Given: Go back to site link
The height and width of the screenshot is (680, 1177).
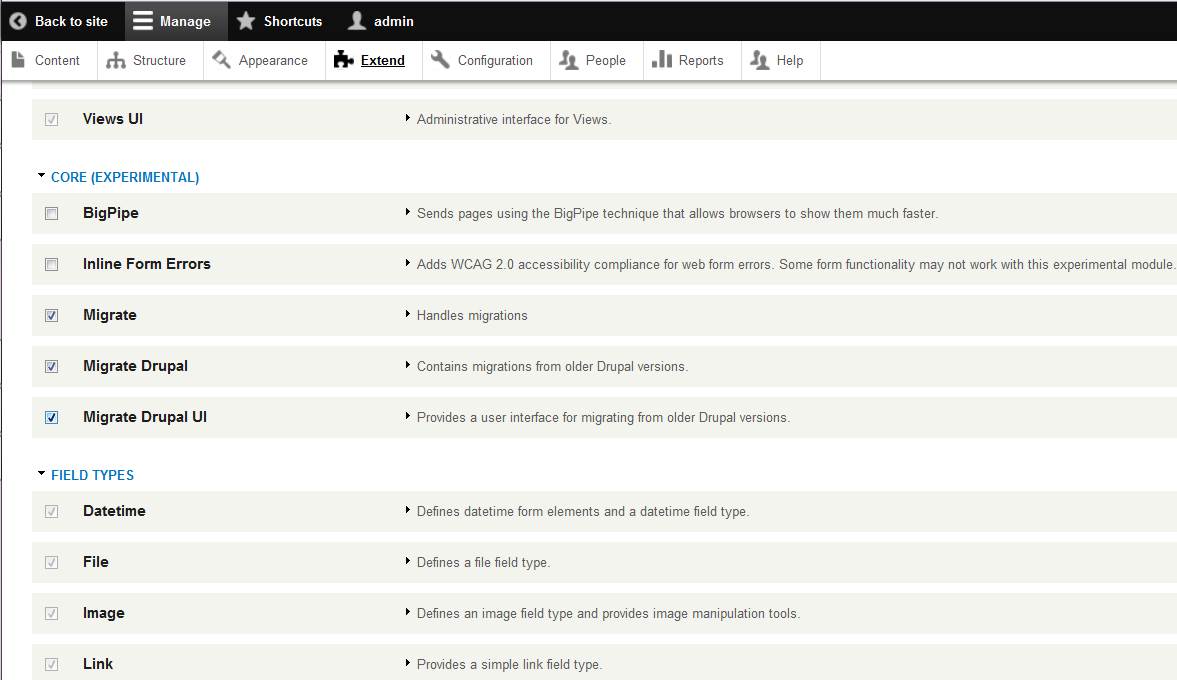Looking at the screenshot, I should coord(62,21).
